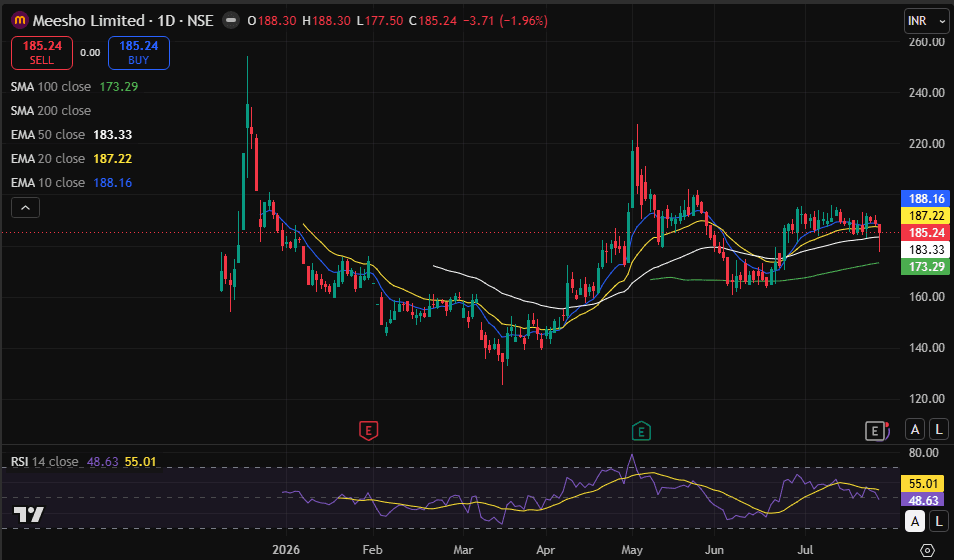This screenshot has width=954, height=560.
Task: Open the Meesho Limited symbol title
Action: click(123, 21)
